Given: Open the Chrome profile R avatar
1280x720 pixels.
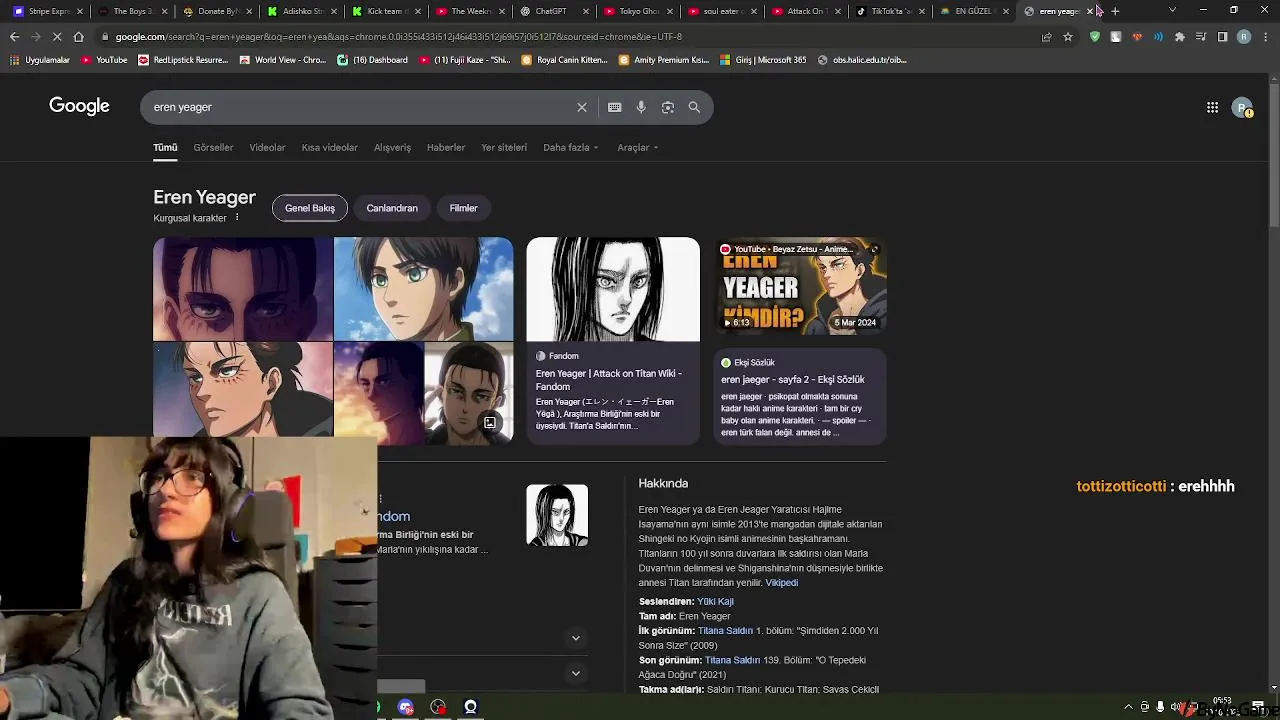Looking at the screenshot, I should (1244, 37).
